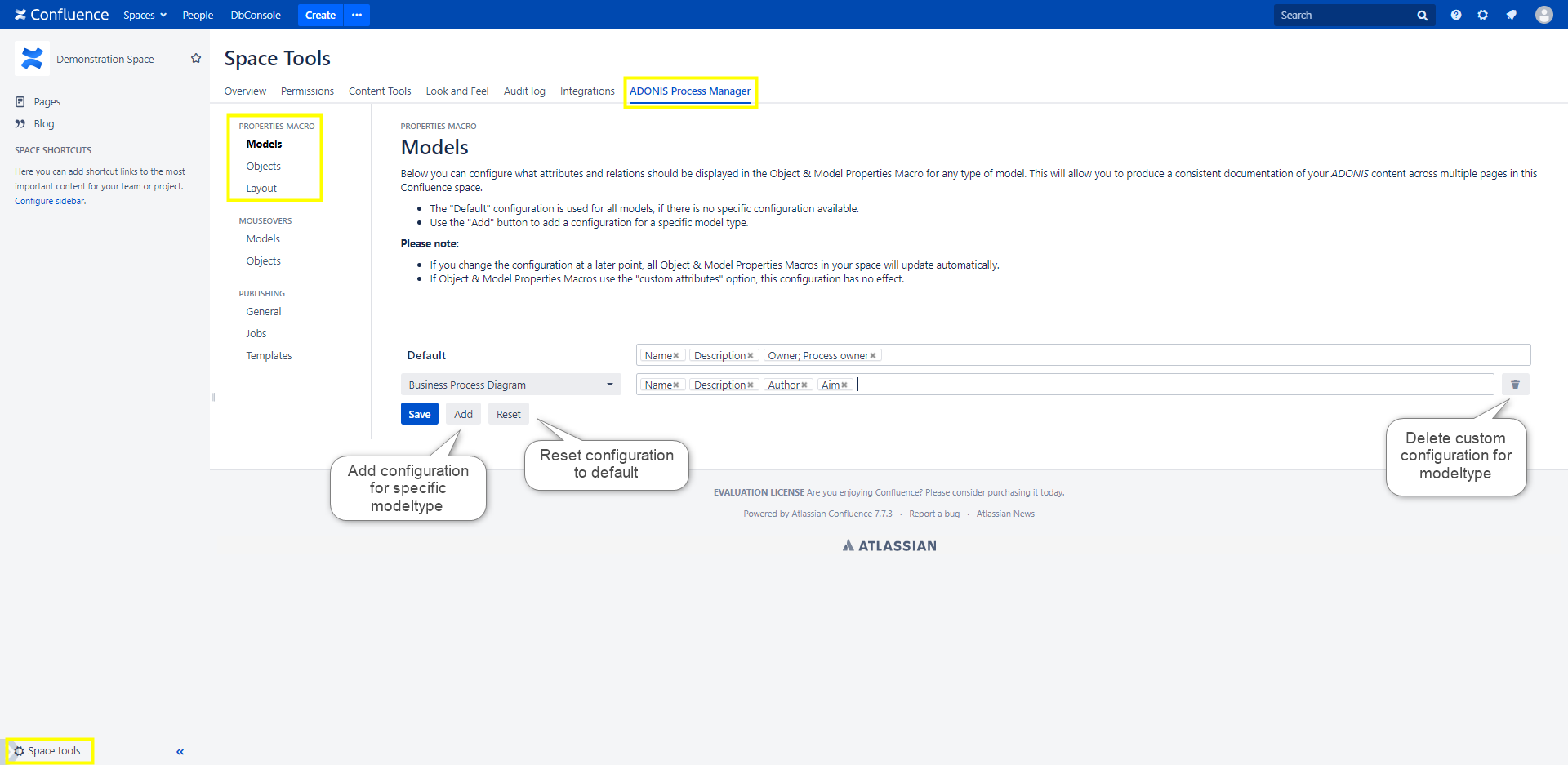Open the DbConsole menu item

[256, 15]
